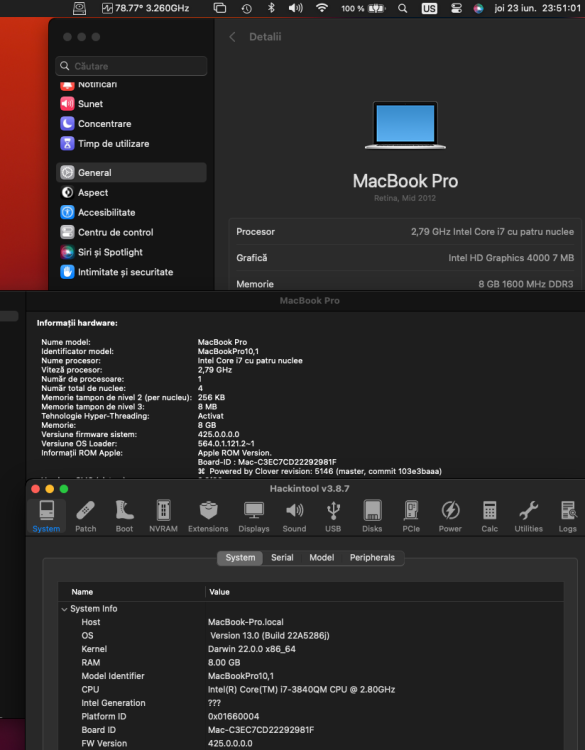
Task: Open Siri from the menu bar
Action: click(478, 8)
